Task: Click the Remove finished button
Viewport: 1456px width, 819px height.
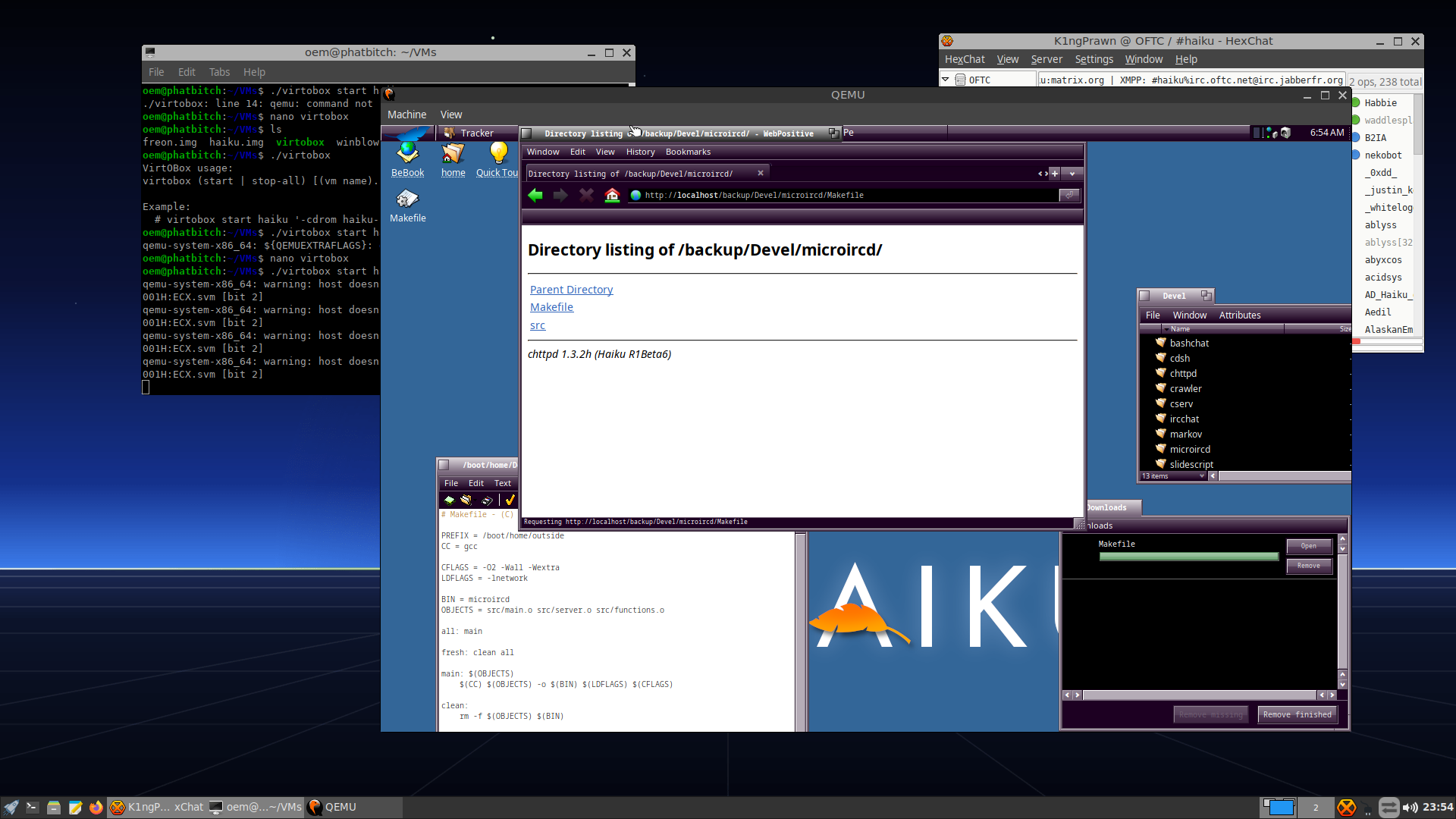Action: tap(1297, 714)
